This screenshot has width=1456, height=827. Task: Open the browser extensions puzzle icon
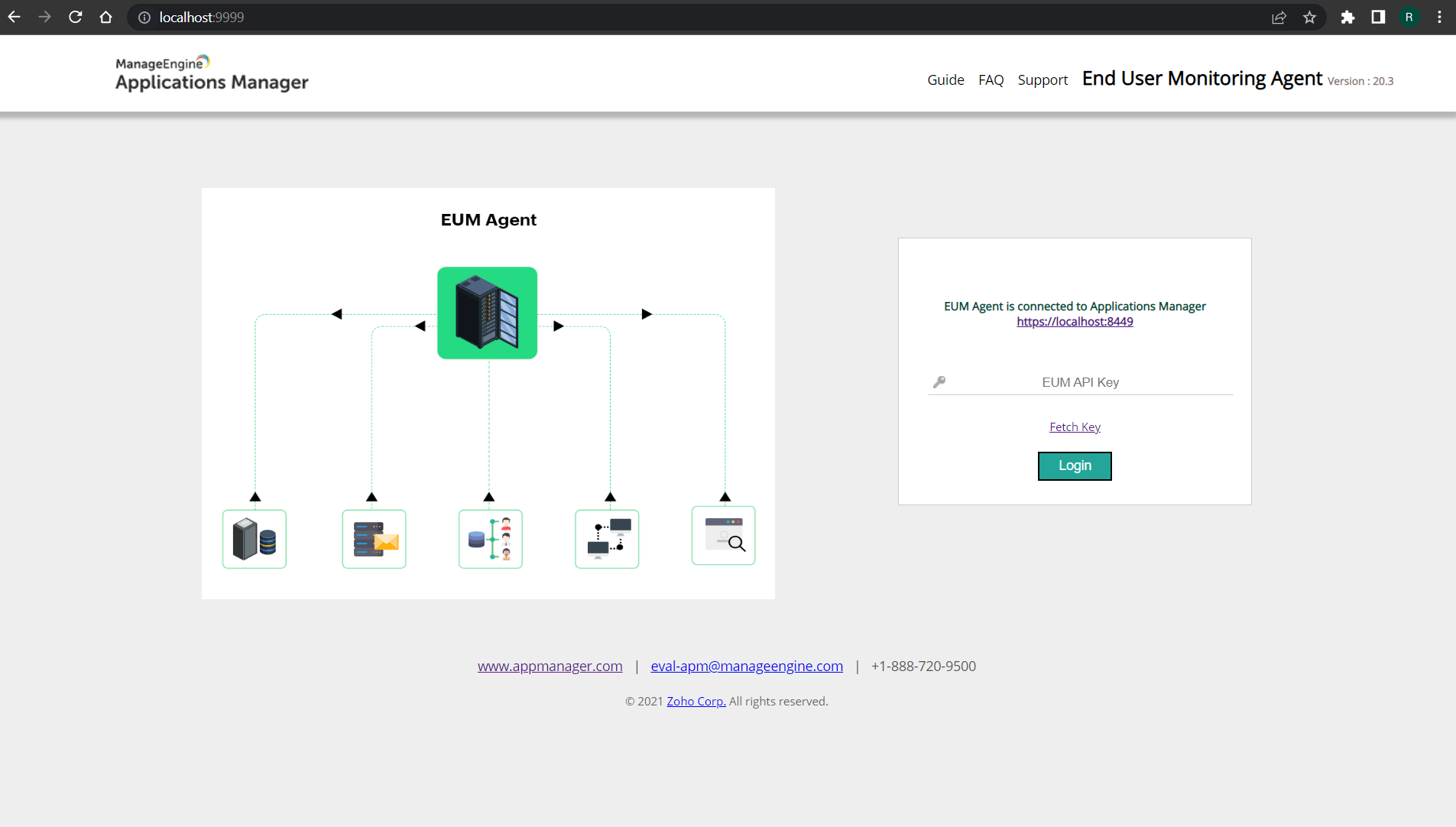click(x=1347, y=17)
